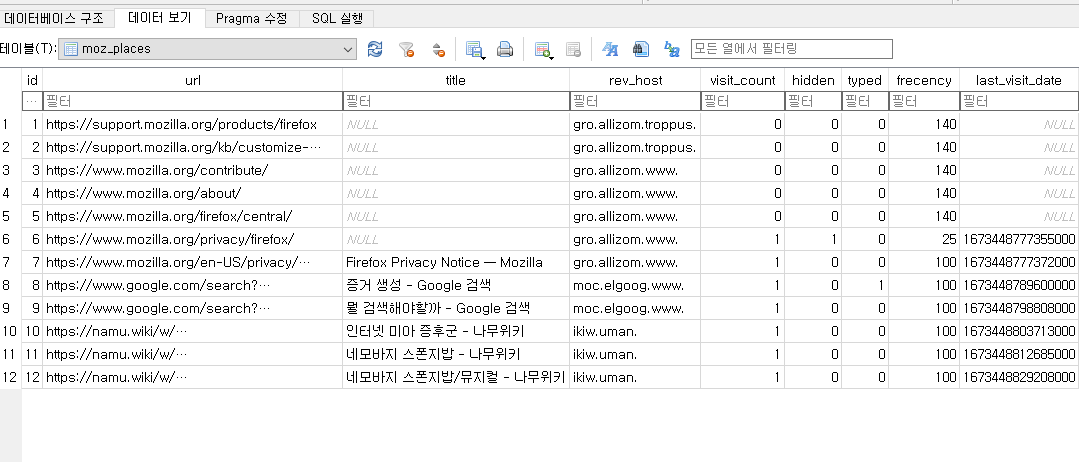This screenshot has height=462, width=1079.
Task: Sort by the frecency column header
Action: click(924, 80)
